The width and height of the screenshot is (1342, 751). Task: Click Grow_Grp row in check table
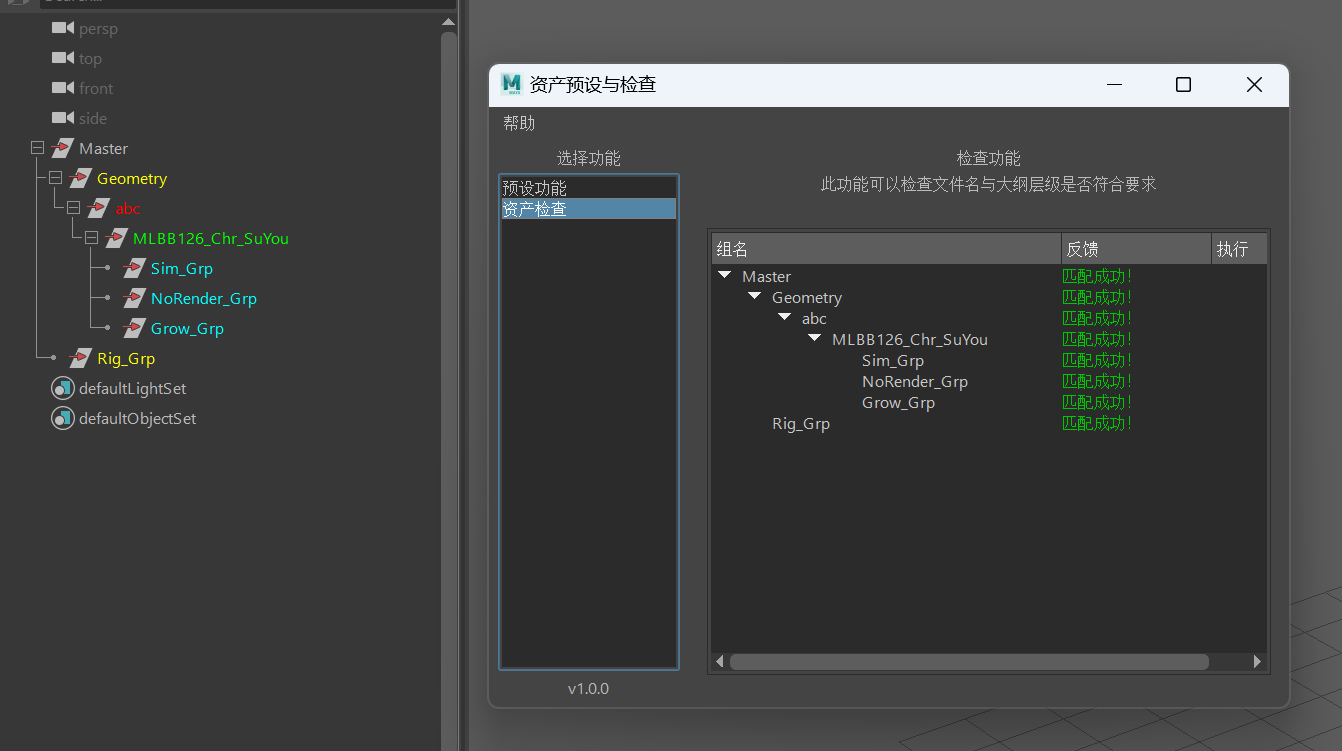tap(898, 402)
